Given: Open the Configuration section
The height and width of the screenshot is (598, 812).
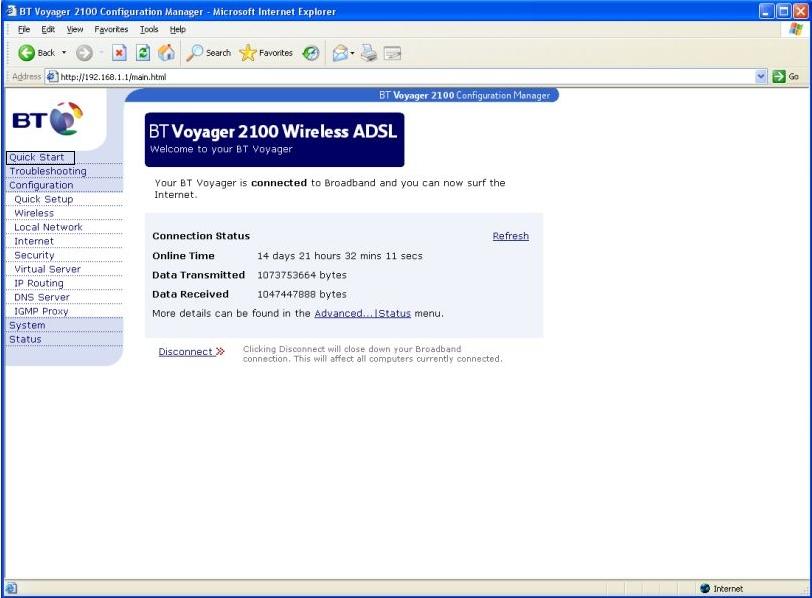Looking at the screenshot, I should click(x=41, y=185).
